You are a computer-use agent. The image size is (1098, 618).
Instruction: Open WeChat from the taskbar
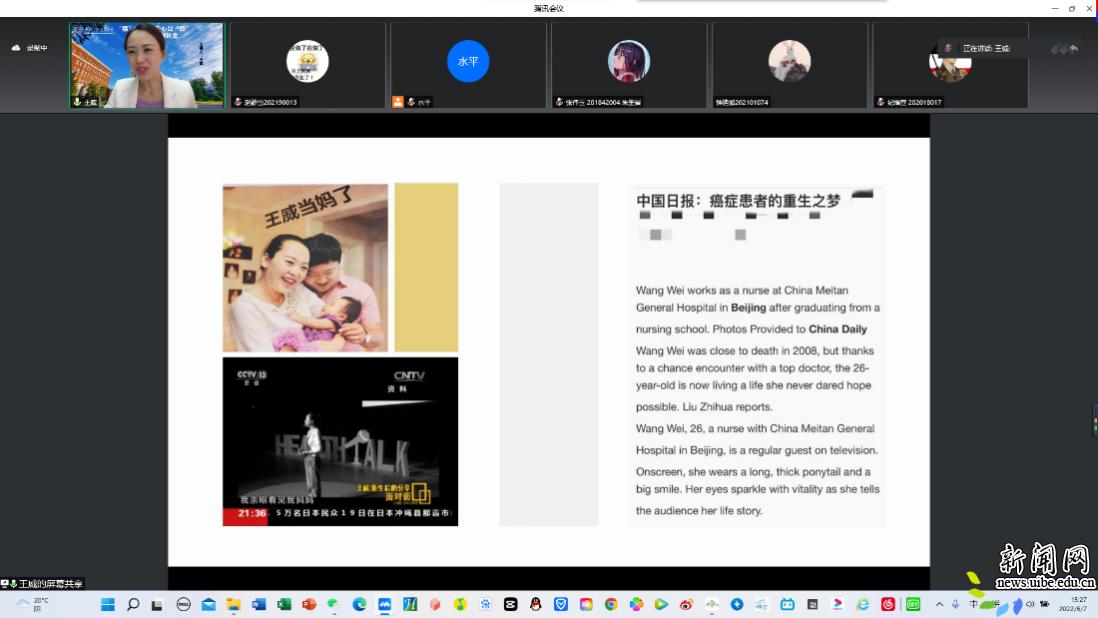[x=334, y=605]
